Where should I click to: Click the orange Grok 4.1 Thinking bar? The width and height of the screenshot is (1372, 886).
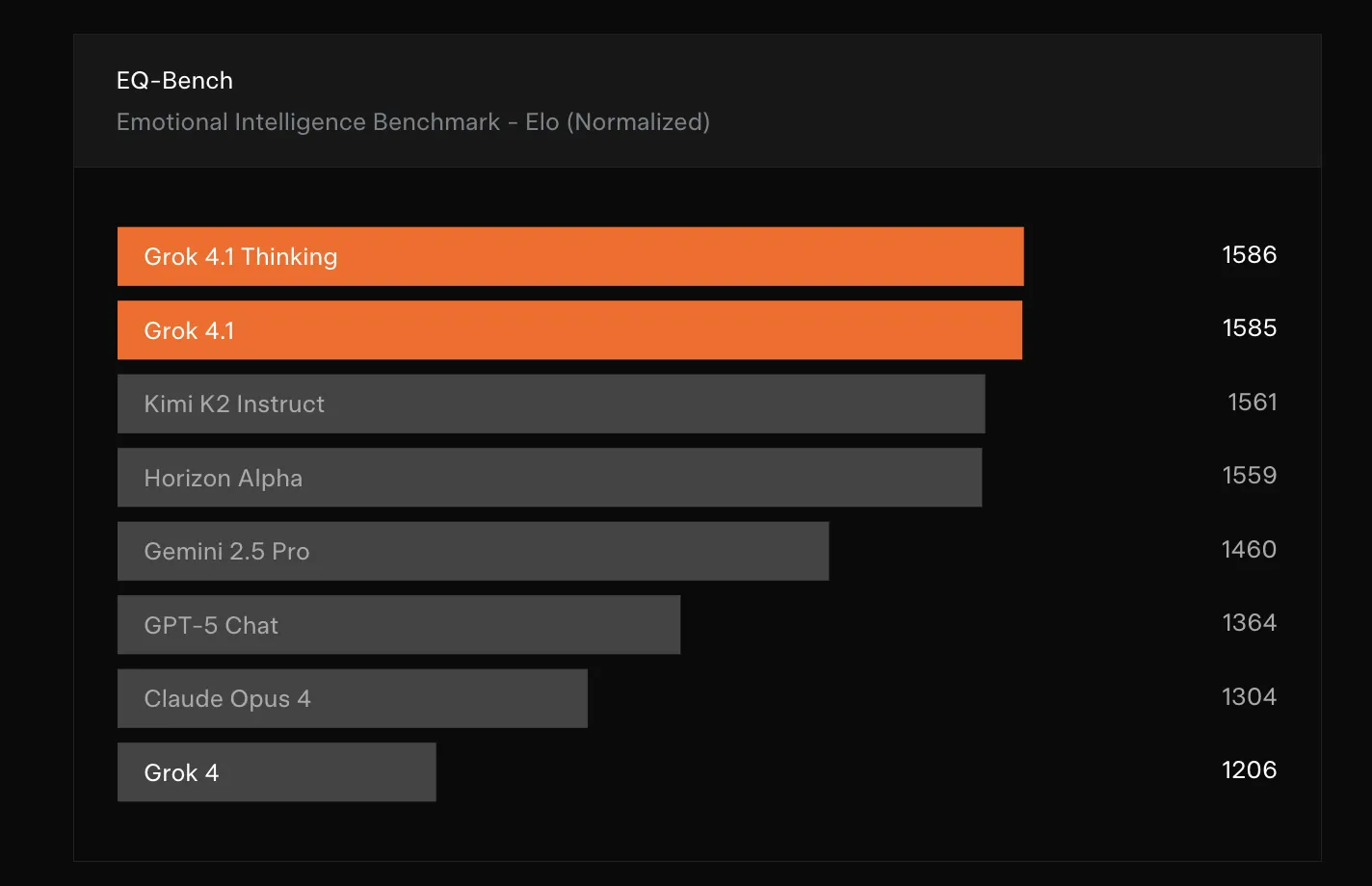(x=569, y=256)
